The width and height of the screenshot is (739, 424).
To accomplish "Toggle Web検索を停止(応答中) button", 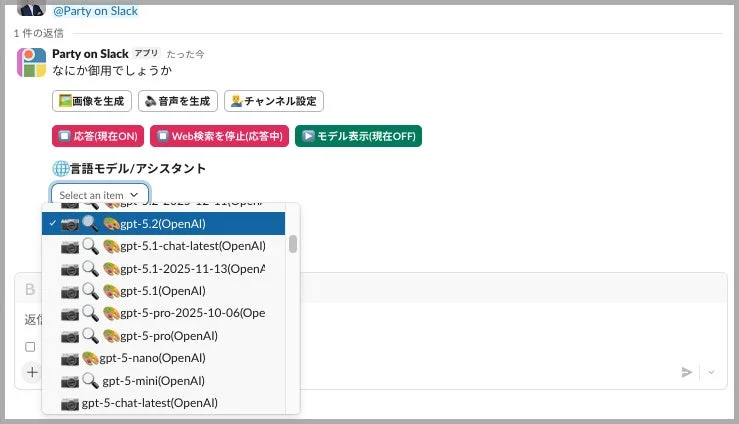I will click(220, 136).
